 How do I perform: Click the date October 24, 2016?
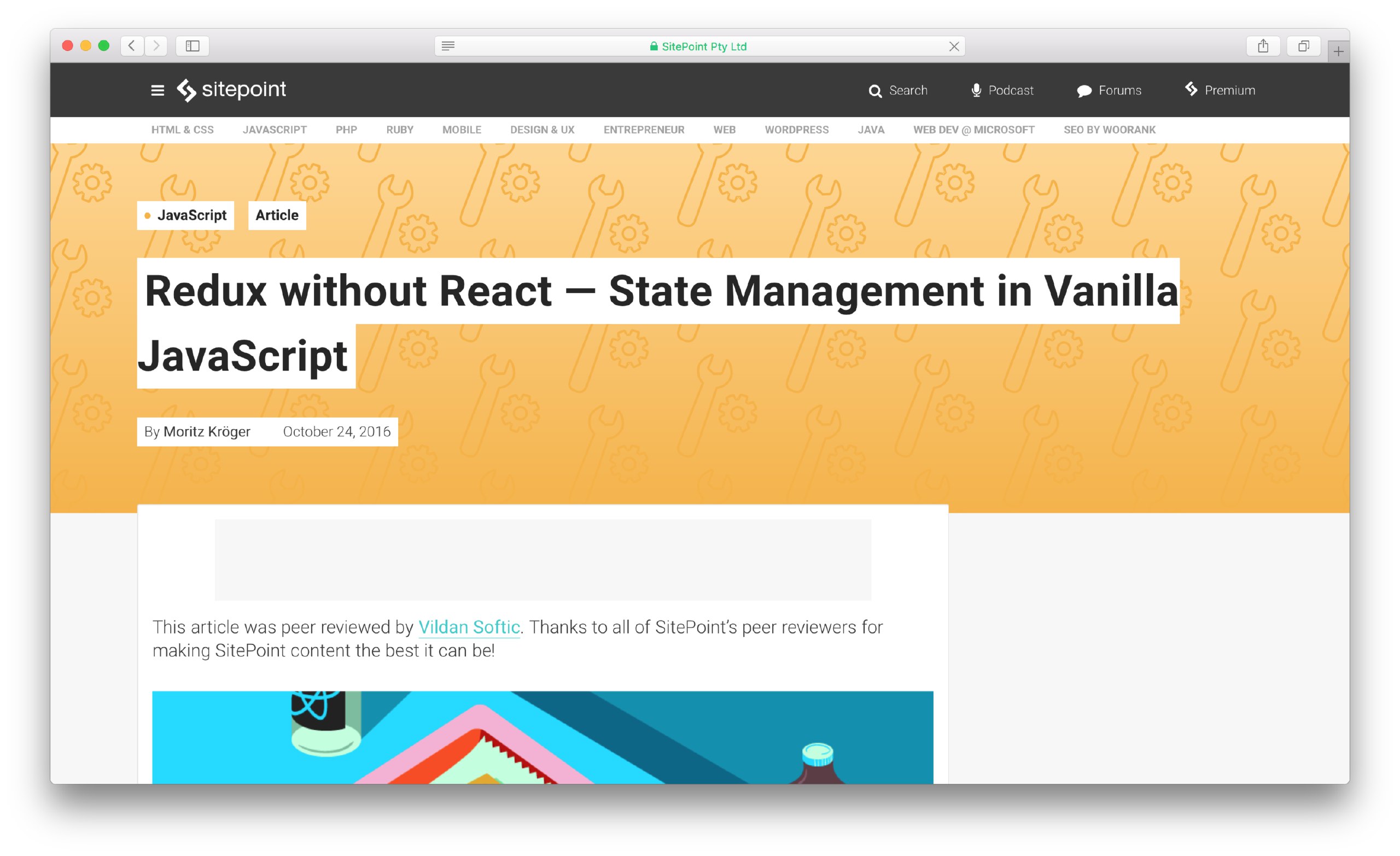(336, 432)
